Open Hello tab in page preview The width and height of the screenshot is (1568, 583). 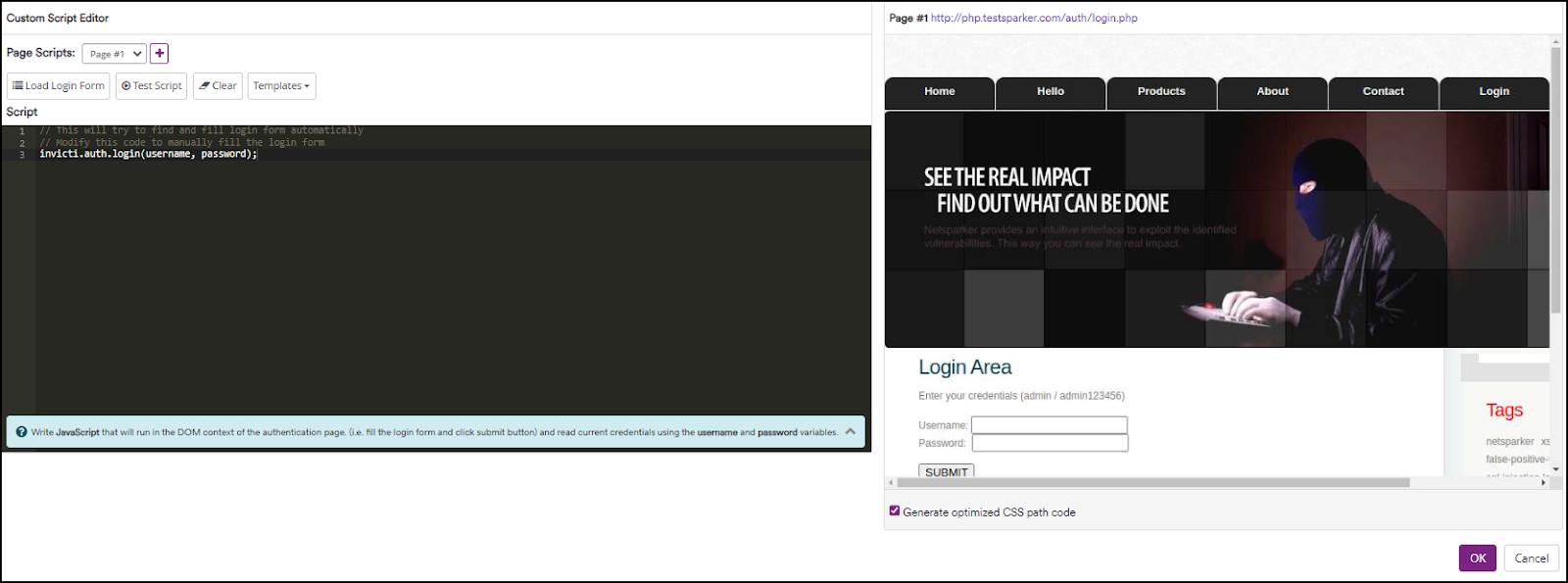pos(1051,92)
